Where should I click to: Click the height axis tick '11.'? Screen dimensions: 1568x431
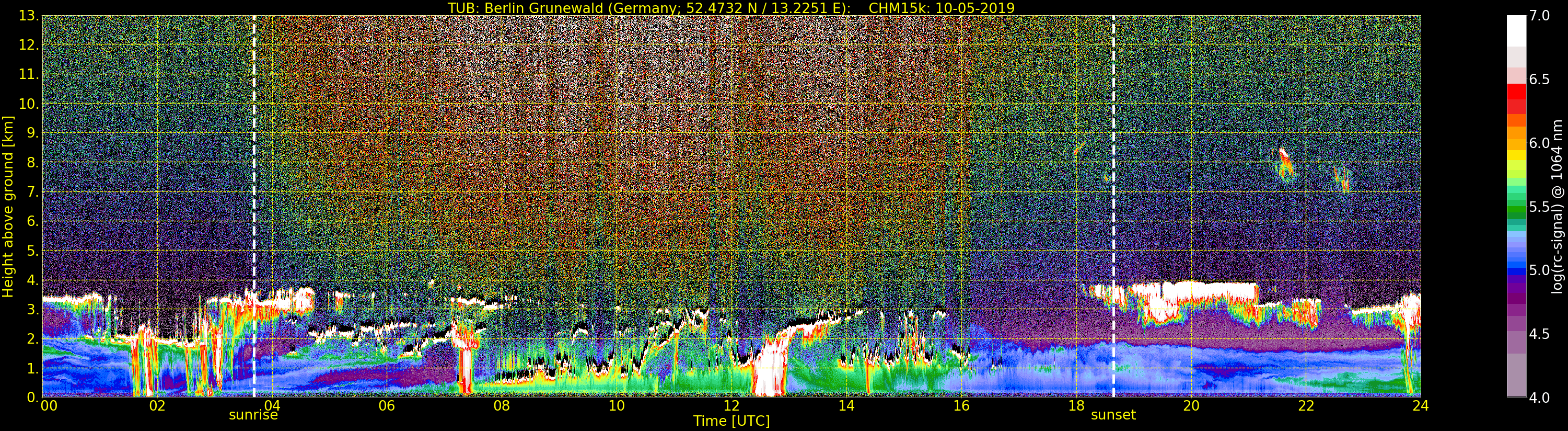29,74
